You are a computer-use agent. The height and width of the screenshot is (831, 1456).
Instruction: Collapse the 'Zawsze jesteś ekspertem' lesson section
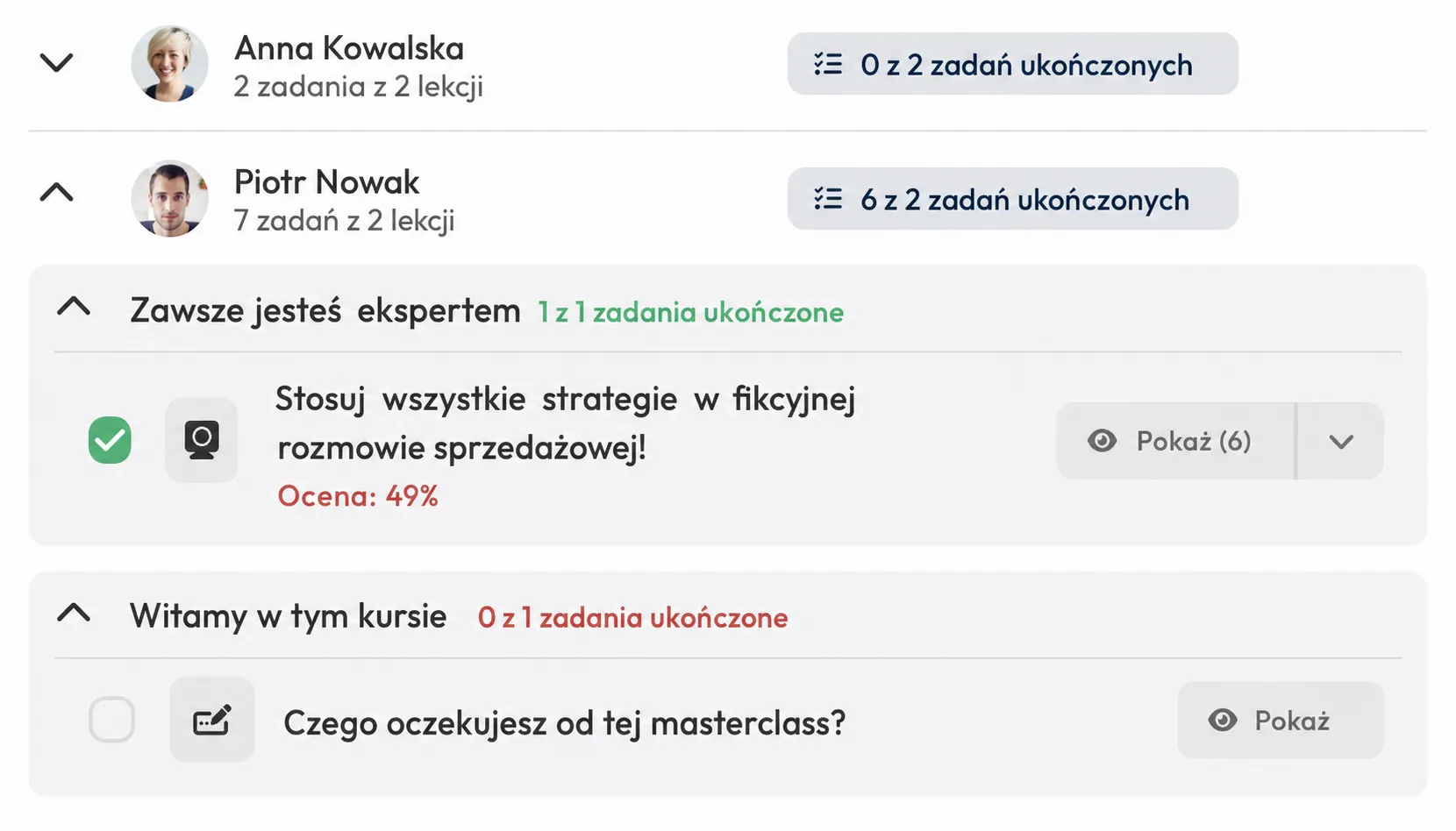(x=74, y=307)
